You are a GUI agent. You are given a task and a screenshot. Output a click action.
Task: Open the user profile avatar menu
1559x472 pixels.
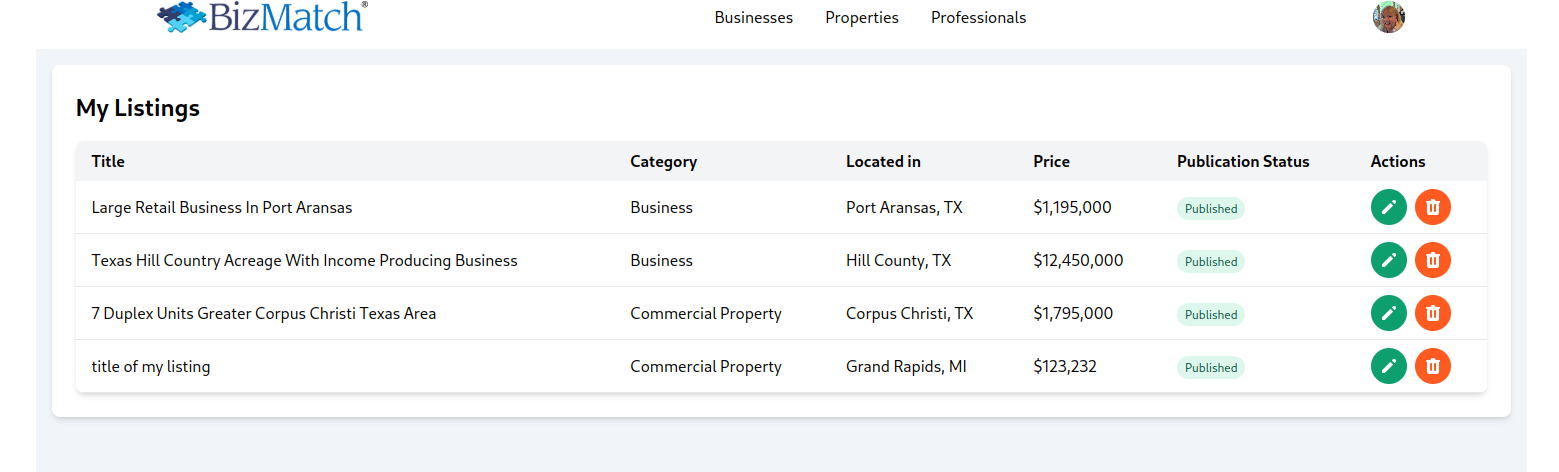pos(1388,17)
